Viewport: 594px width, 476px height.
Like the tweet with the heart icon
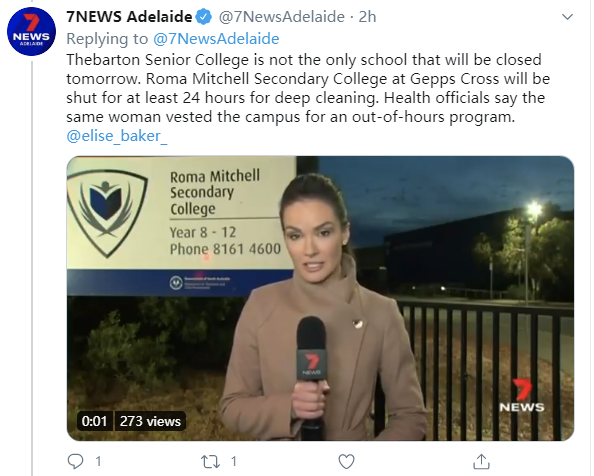346,462
